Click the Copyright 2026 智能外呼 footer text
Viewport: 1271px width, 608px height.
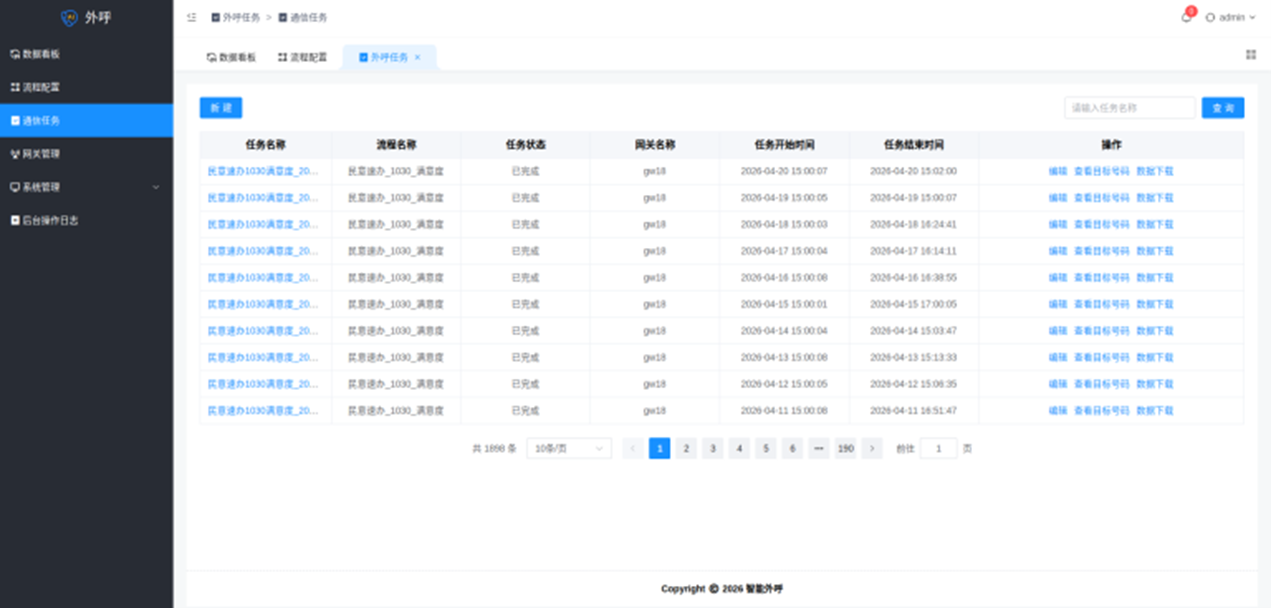pyautogui.click(x=722, y=589)
